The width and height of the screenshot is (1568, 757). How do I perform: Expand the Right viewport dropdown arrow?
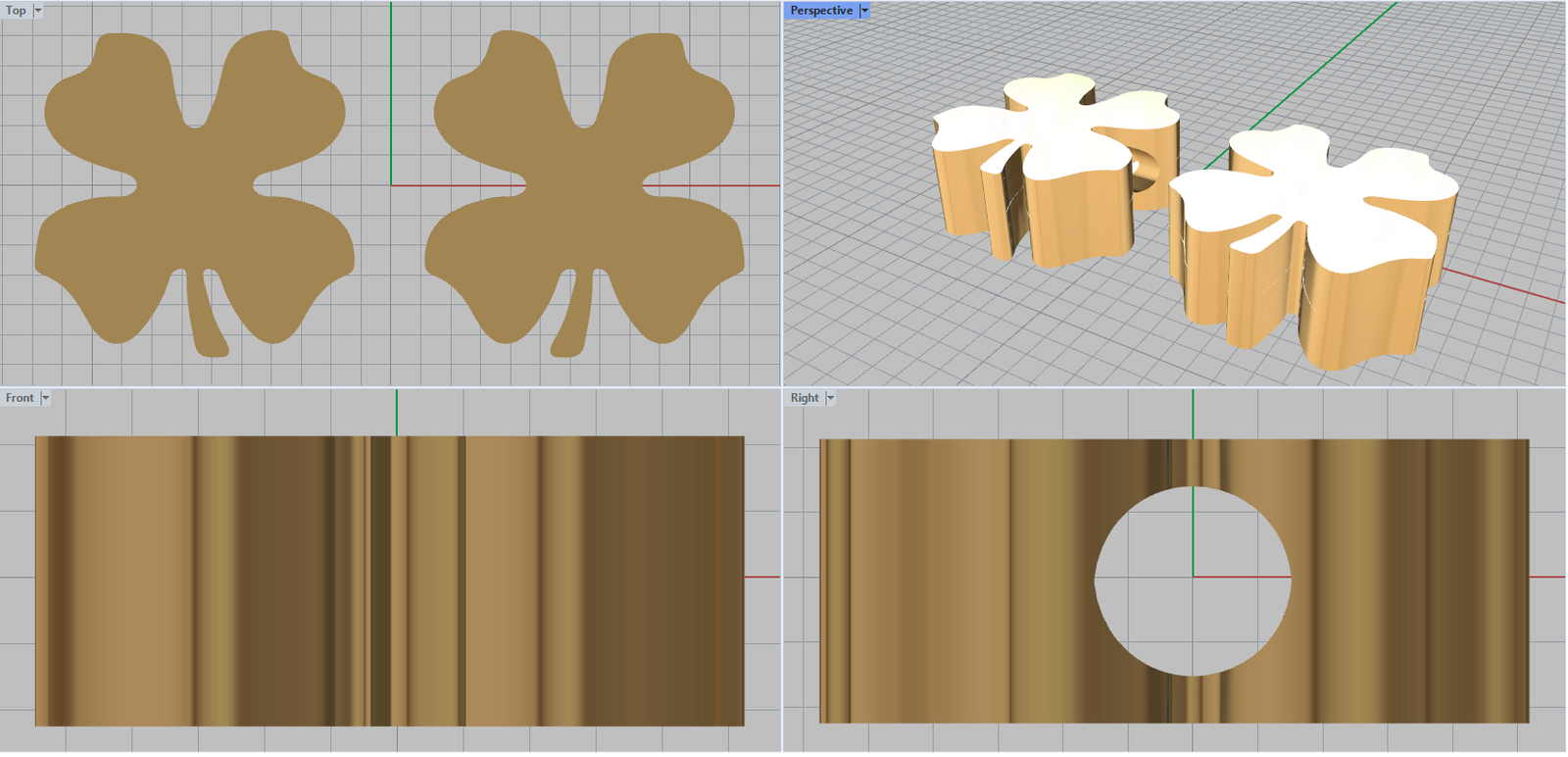830,398
